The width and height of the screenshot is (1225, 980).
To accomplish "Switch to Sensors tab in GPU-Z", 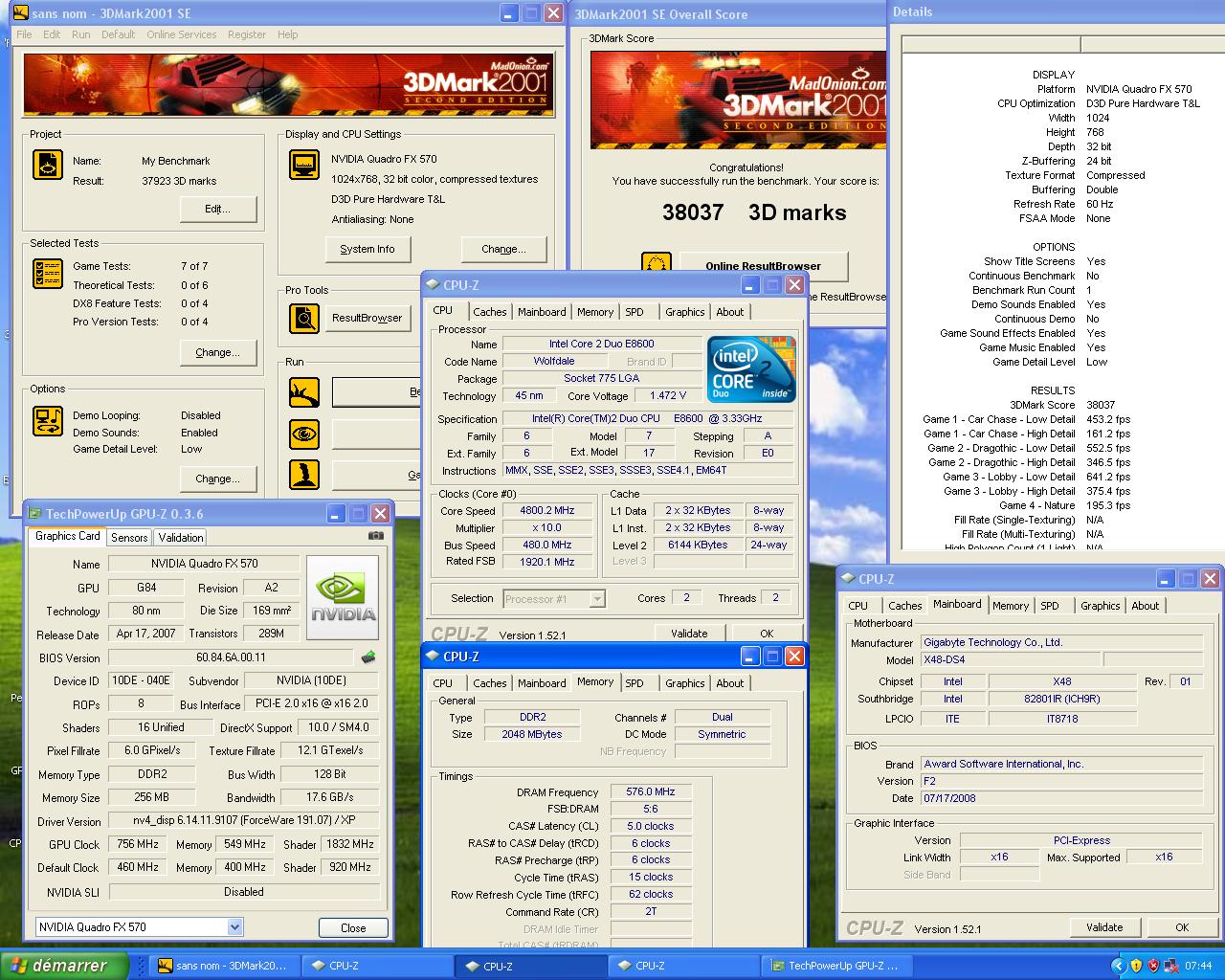I will pos(129,538).
